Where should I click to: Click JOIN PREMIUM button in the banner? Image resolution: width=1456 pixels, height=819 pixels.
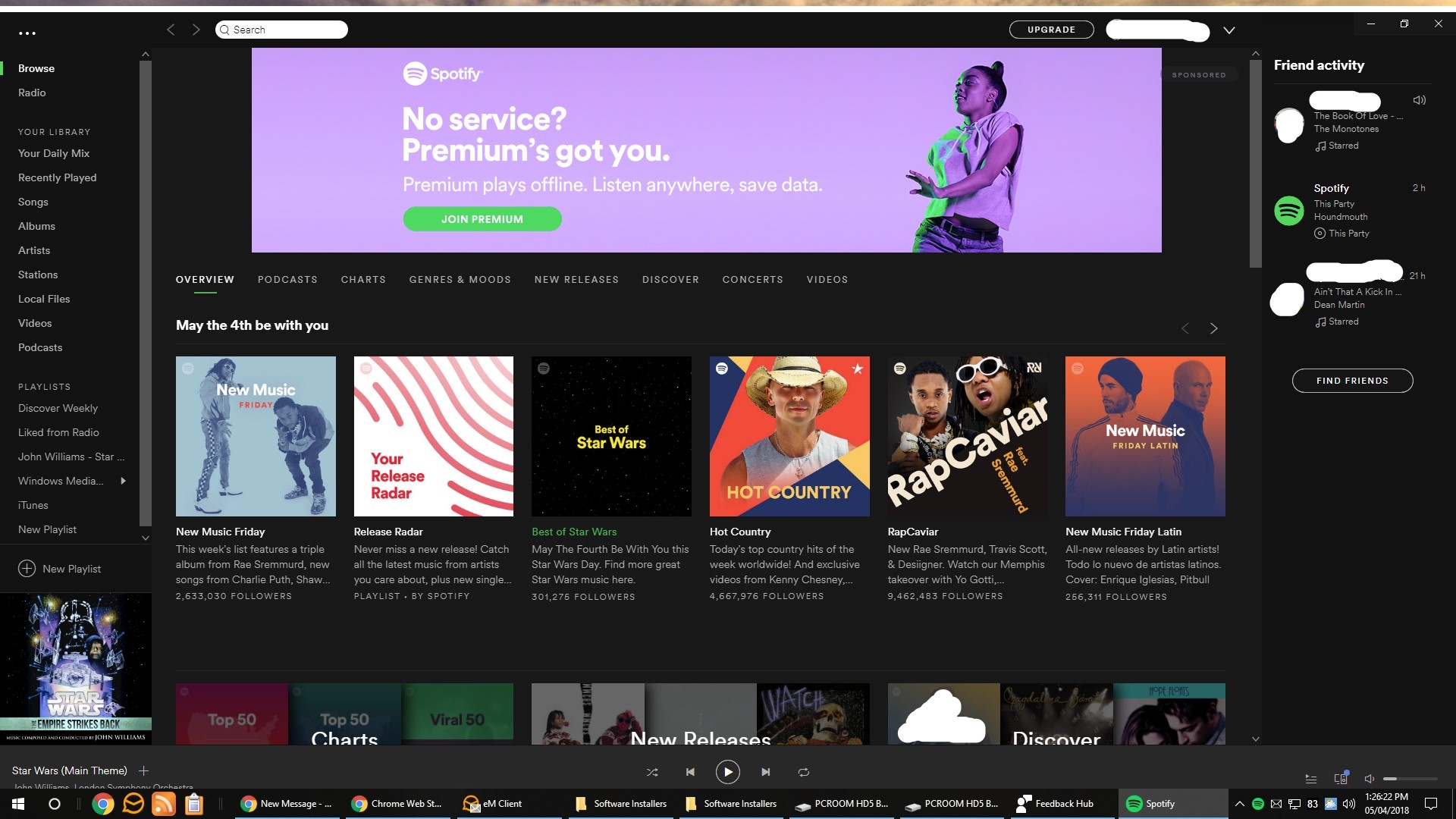pyautogui.click(x=482, y=219)
